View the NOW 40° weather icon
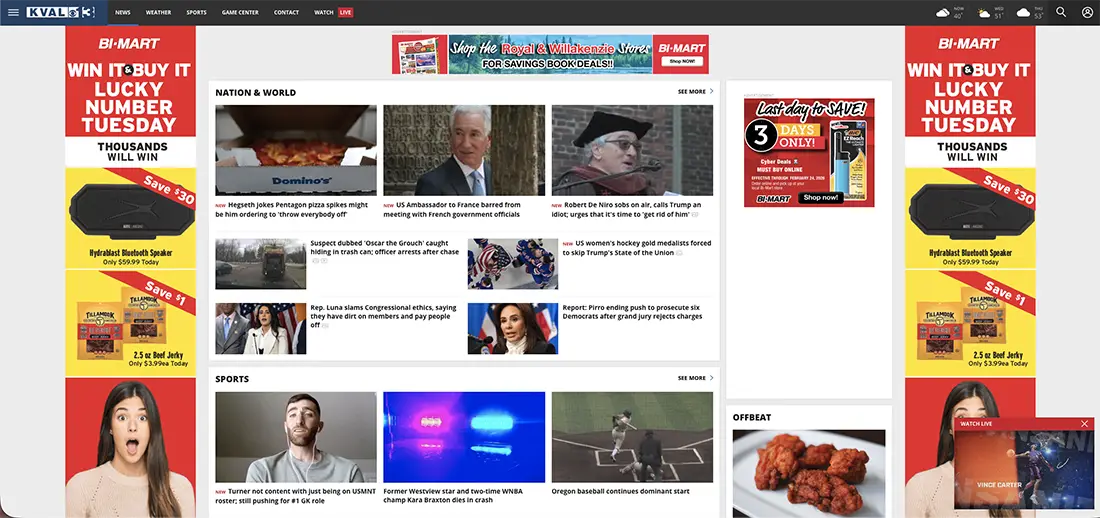This screenshot has width=1100, height=518. 943,13
